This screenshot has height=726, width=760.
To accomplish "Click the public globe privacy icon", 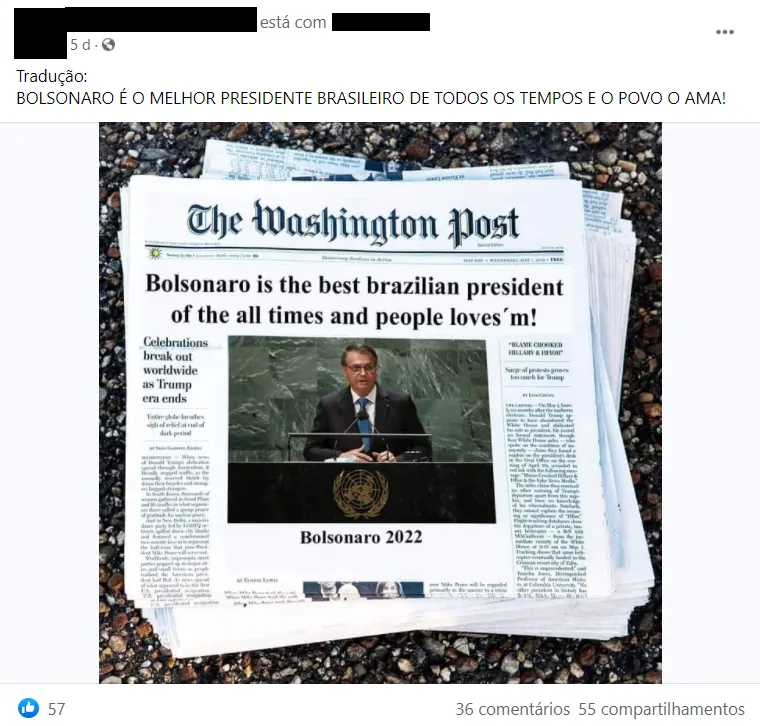I will (x=109, y=45).
